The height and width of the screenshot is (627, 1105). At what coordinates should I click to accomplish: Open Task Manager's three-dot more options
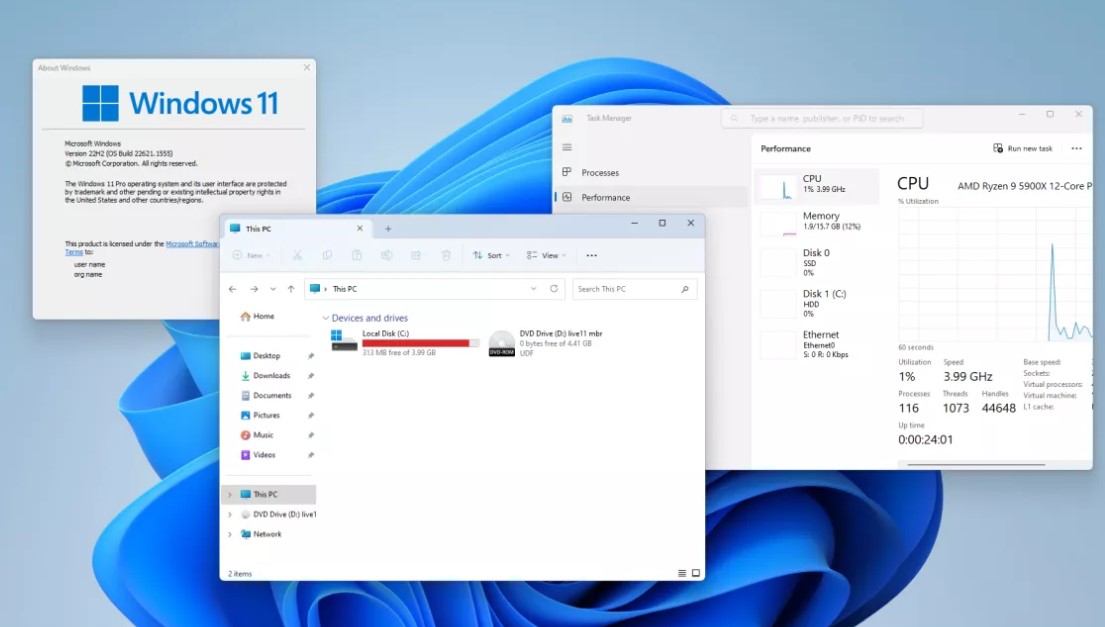1076,149
